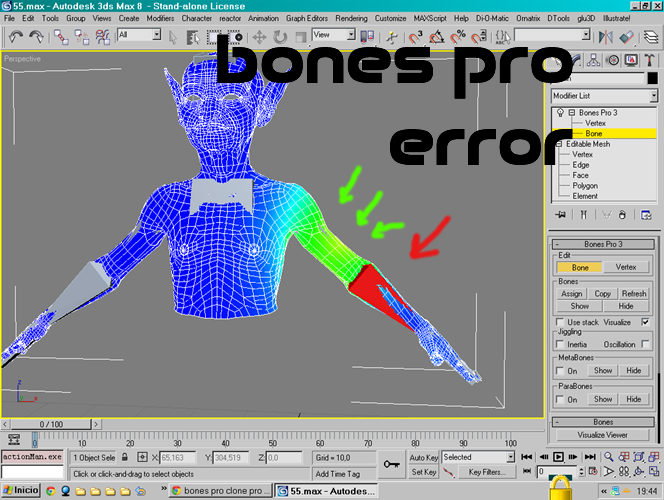Viewport: 664px width, 500px height.
Task: Toggle Bones Pro 3 modifier lightbulb
Action: click(560, 113)
